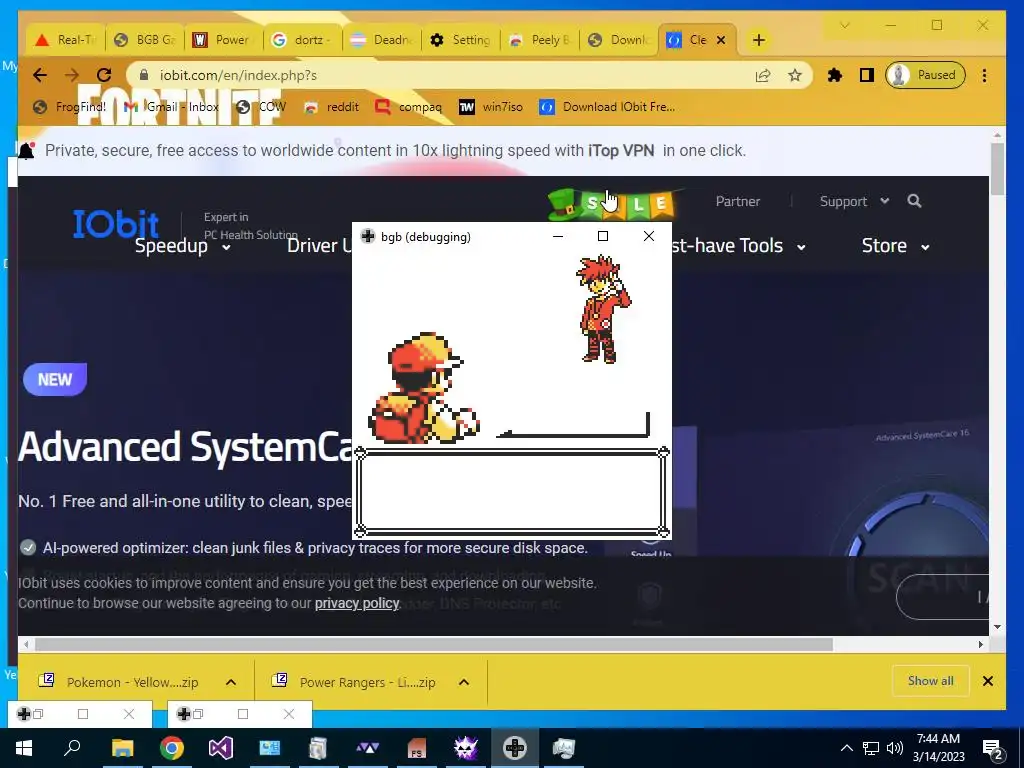Open the FrogFind! bookmark
The image size is (1024, 768).
click(x=69, y=106)
